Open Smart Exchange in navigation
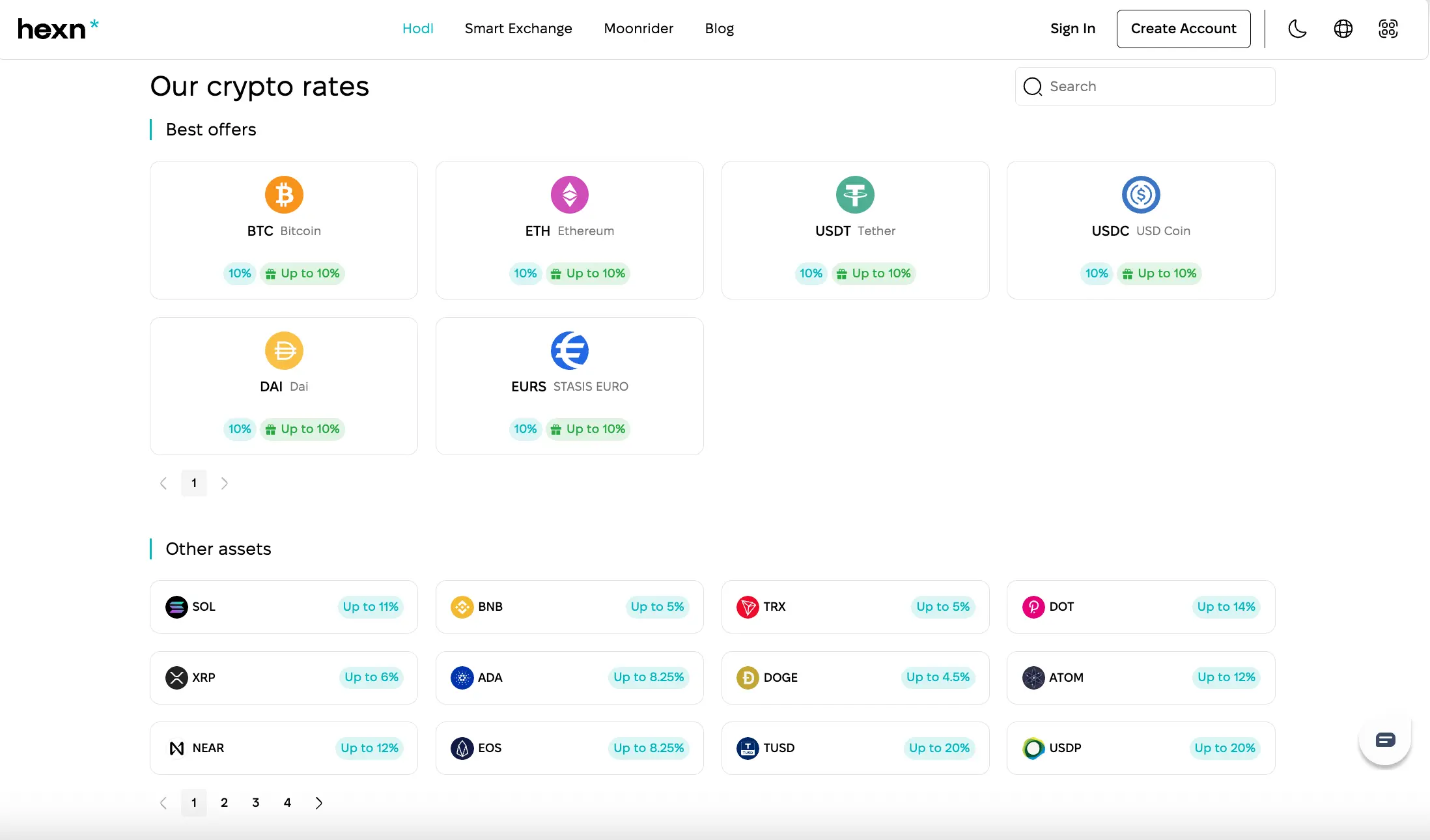Image resolution: width=1430 pixels, height=840 pixels. click(518, 29)
